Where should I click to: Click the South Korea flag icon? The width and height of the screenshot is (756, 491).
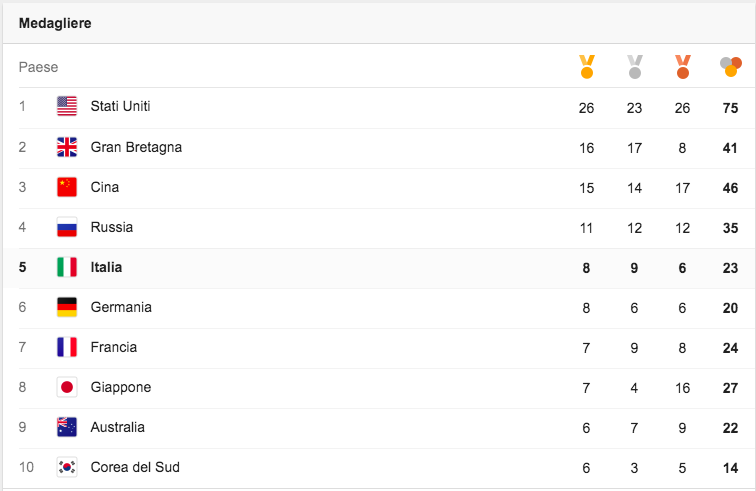[67, 467]
